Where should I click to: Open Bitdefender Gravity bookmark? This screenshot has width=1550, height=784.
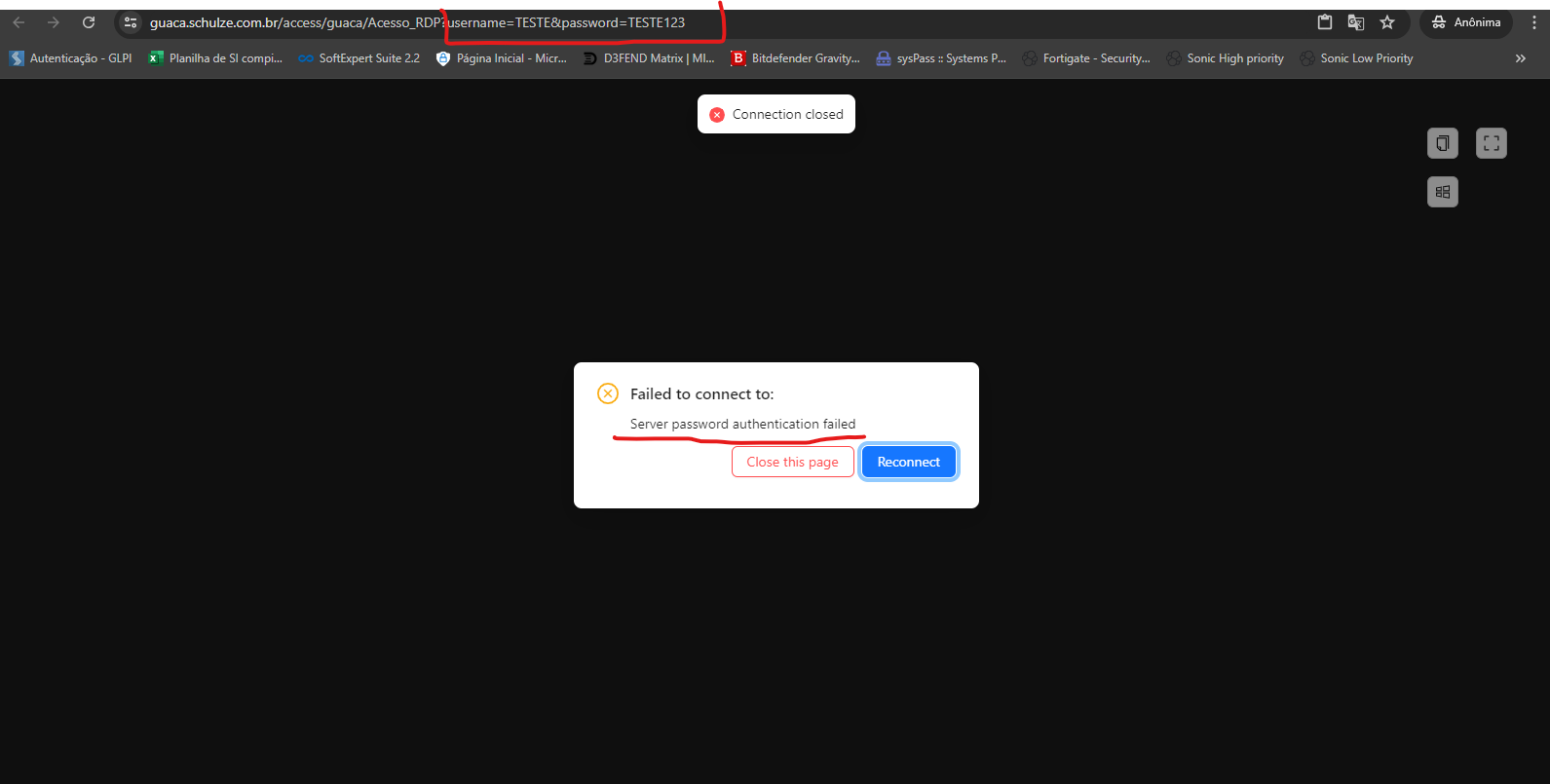click(x=796, y=58)
